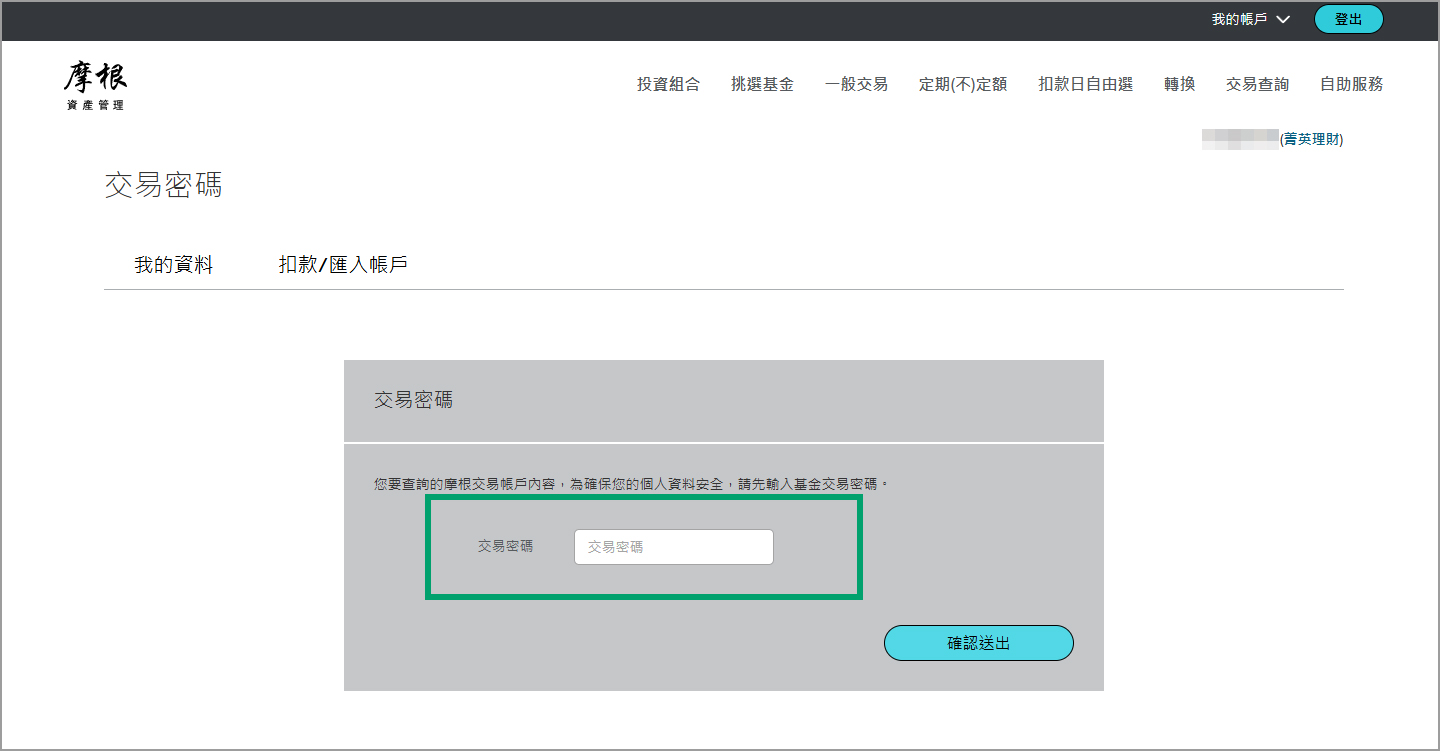Image resolution: width=1440 pixels, height=751 pixels.
Task: Select the 自助服務 menu item
Action: (x=1351, y=84)
